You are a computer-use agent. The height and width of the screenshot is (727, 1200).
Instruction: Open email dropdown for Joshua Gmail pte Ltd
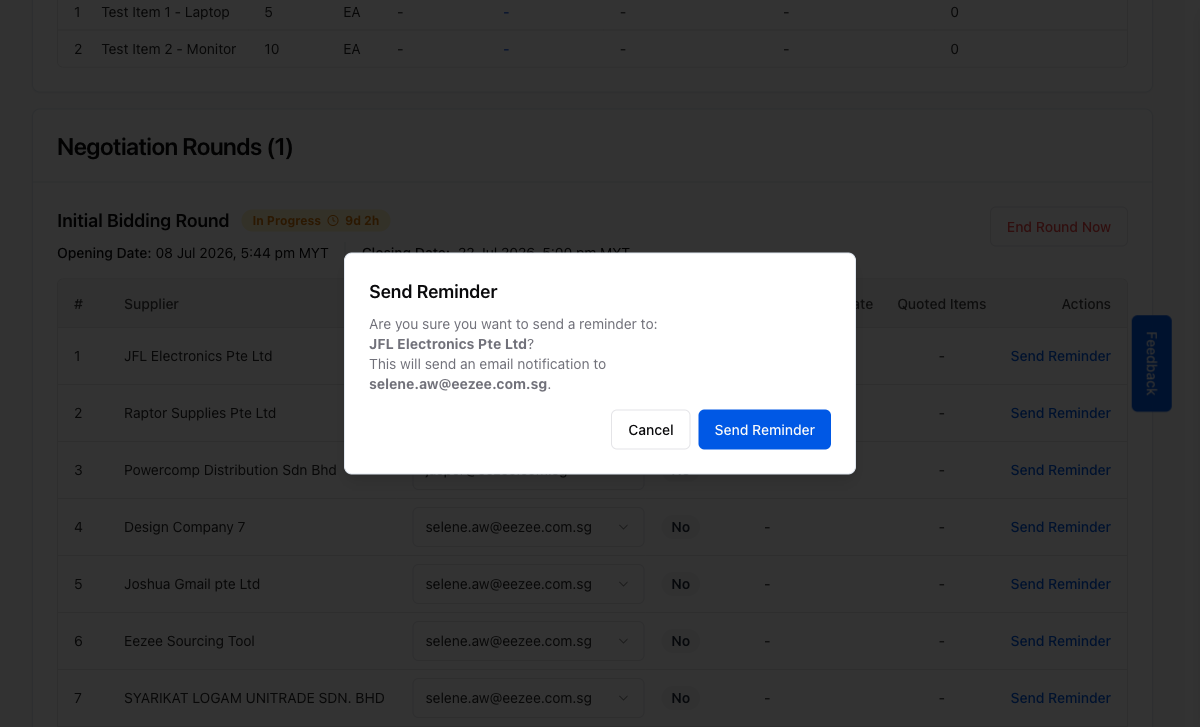(528, 584)
